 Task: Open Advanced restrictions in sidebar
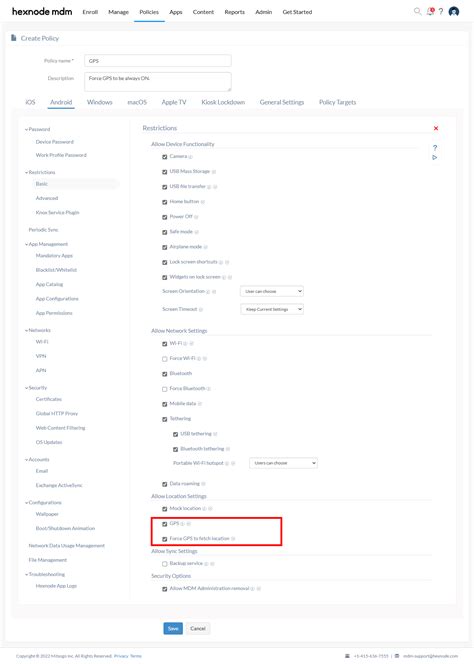(x=47, y=198)
